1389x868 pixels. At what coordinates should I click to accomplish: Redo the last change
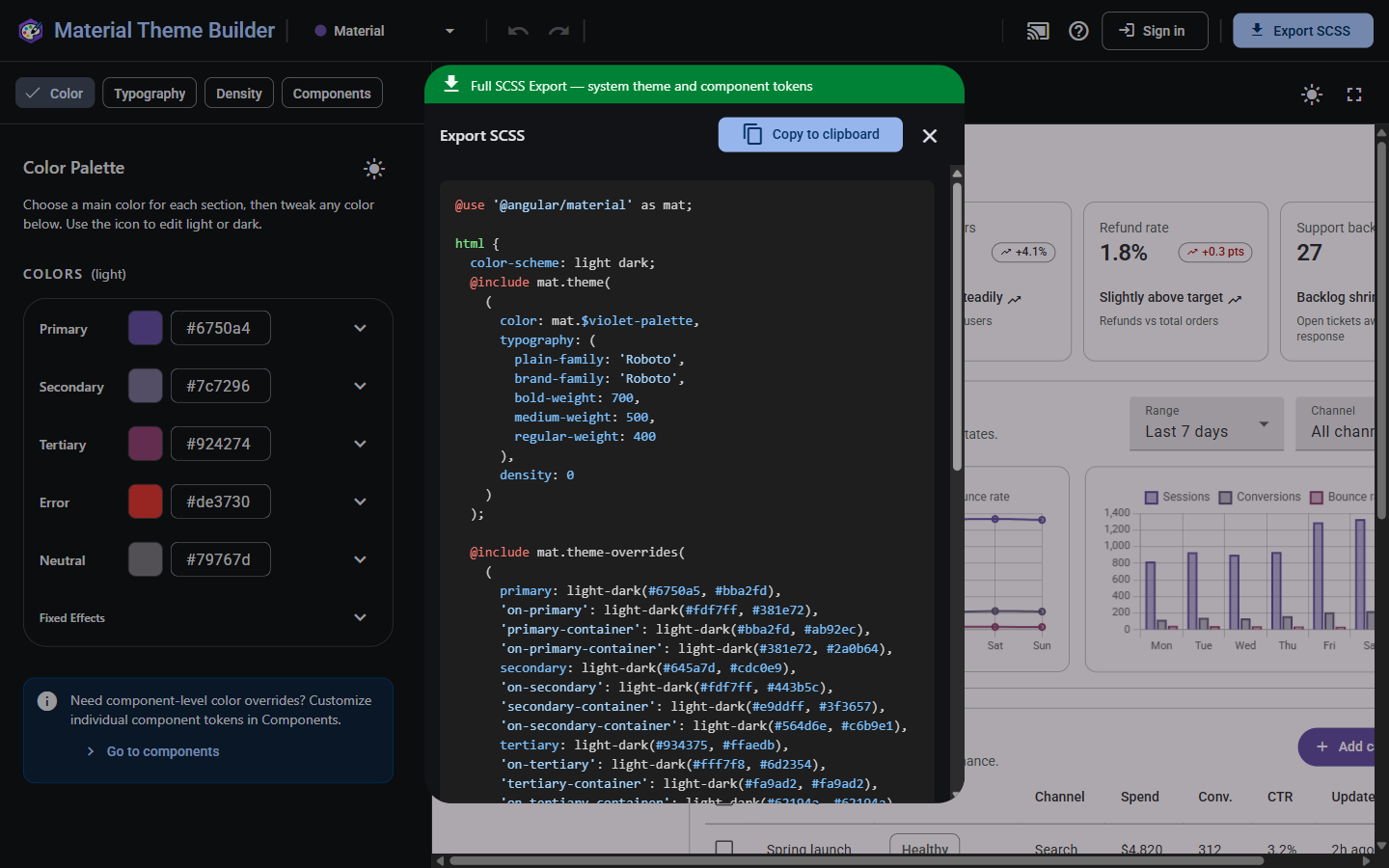558,31
